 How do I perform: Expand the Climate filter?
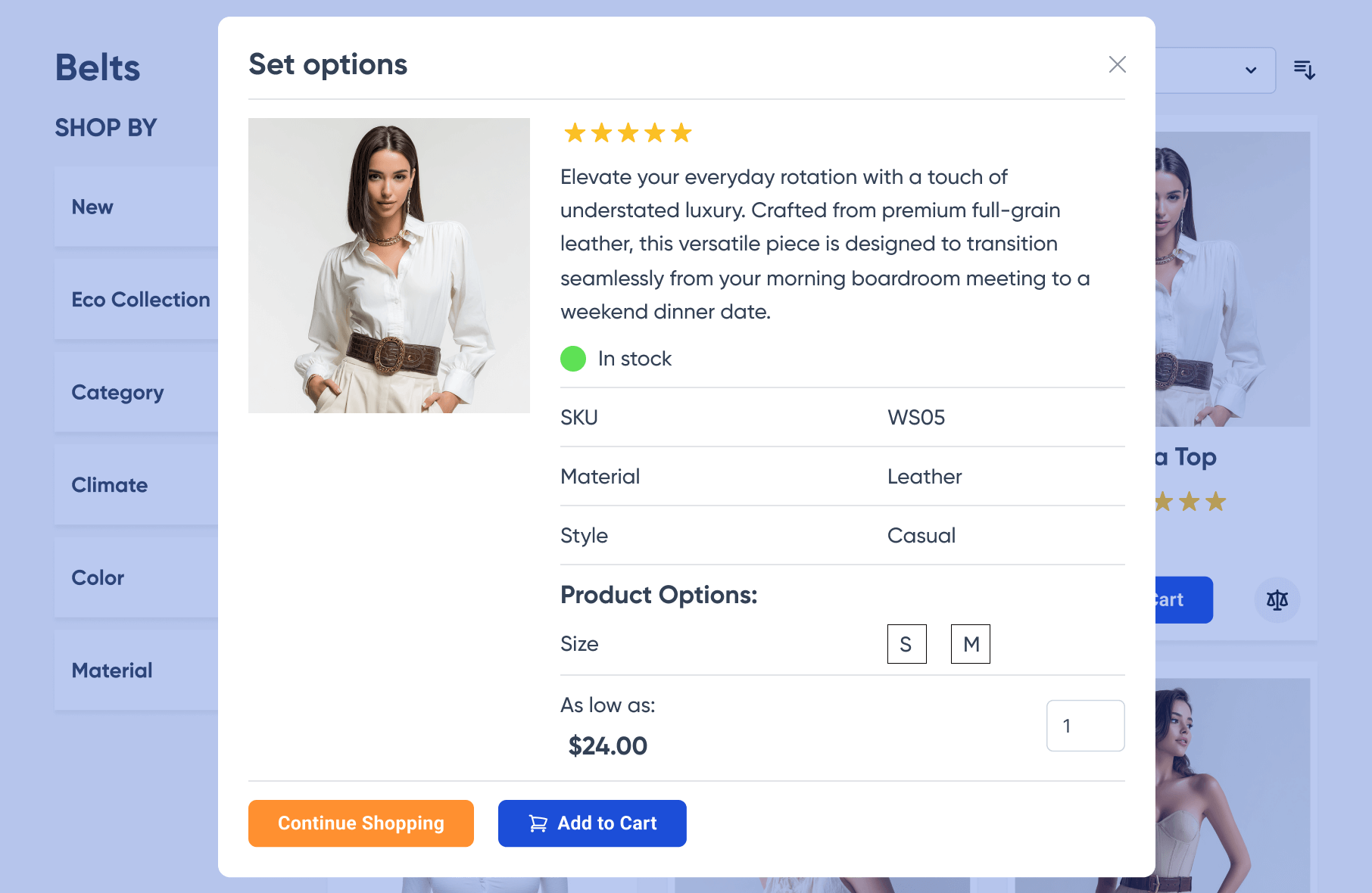[x=110, y=485]
